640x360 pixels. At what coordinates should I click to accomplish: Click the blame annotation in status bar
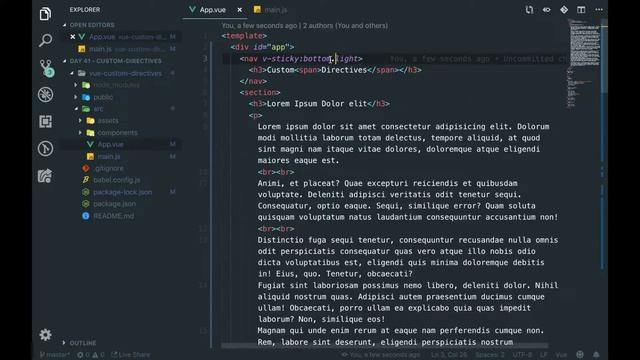tap(382, 355)
